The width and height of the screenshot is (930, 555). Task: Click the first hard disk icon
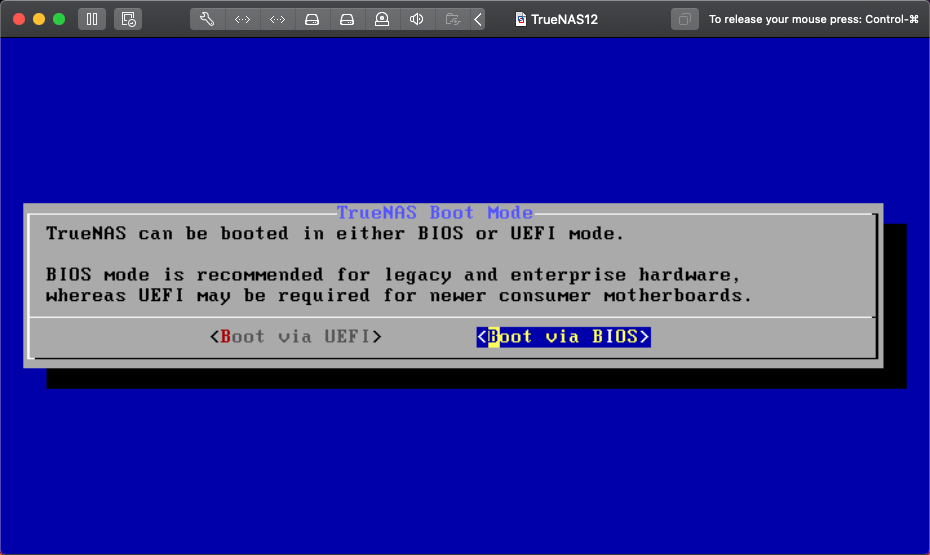312,19
